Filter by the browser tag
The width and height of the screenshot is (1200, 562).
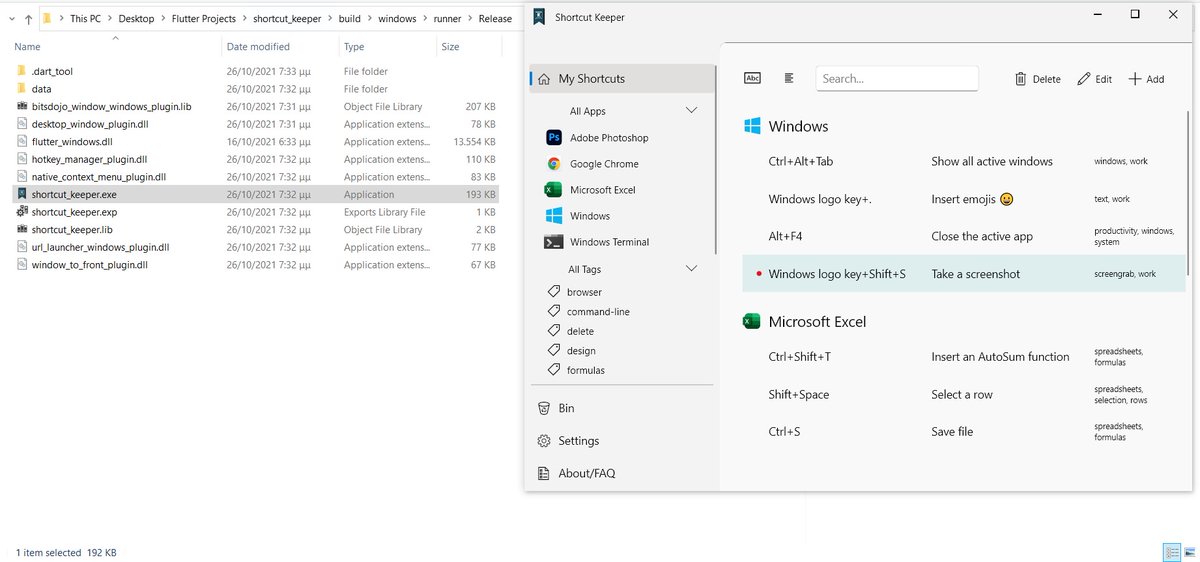584,292
